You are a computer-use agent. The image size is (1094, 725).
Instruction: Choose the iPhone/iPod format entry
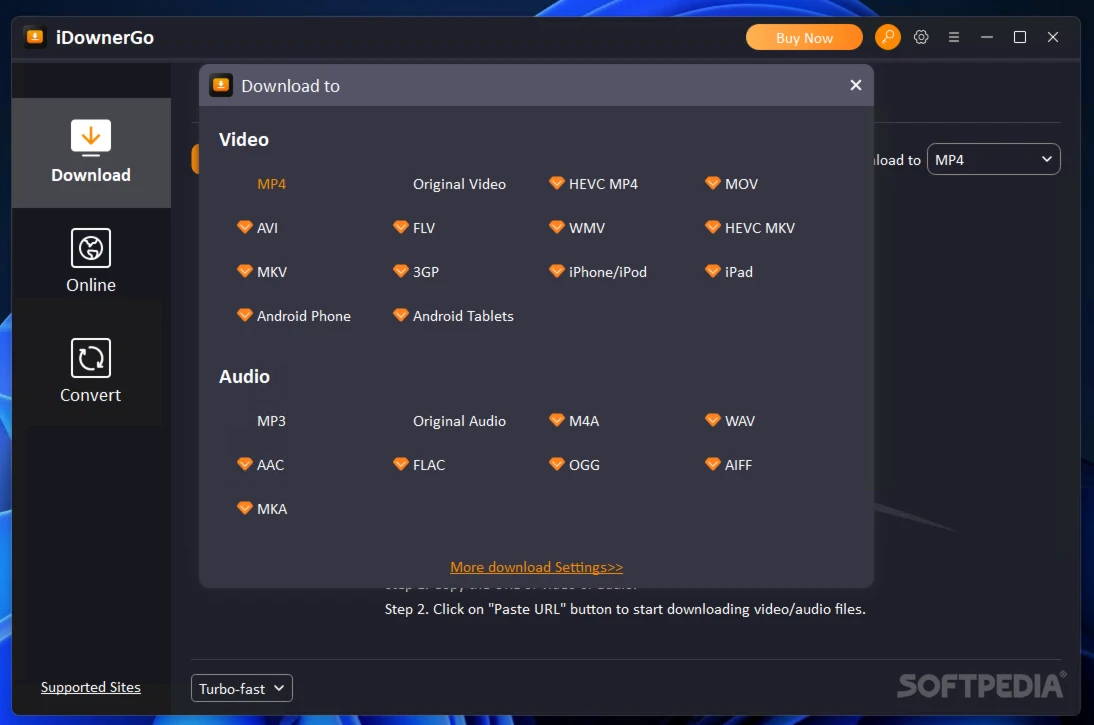pyautogui.click(x=607, y=272)
